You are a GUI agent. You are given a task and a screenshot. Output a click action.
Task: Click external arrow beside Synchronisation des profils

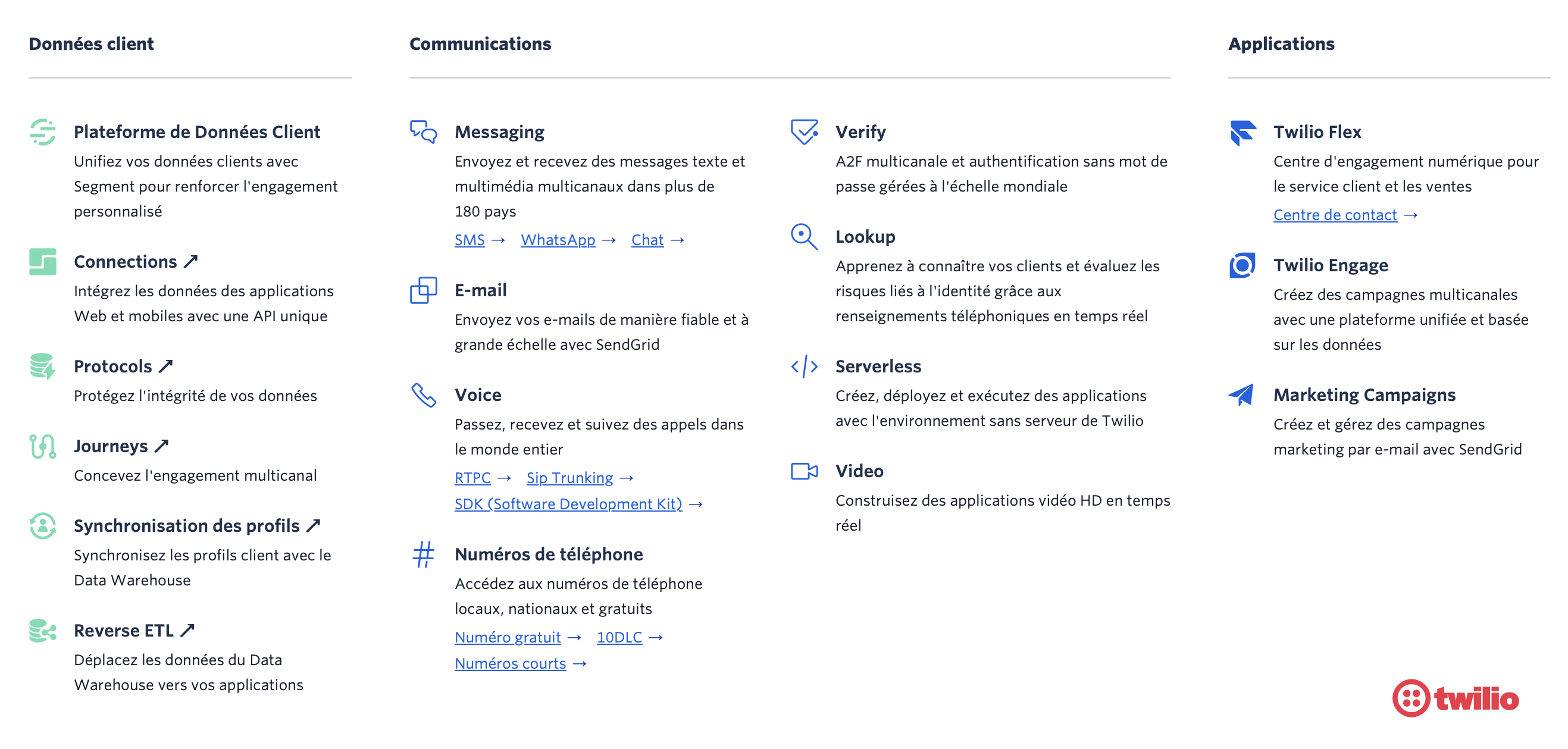313,526
